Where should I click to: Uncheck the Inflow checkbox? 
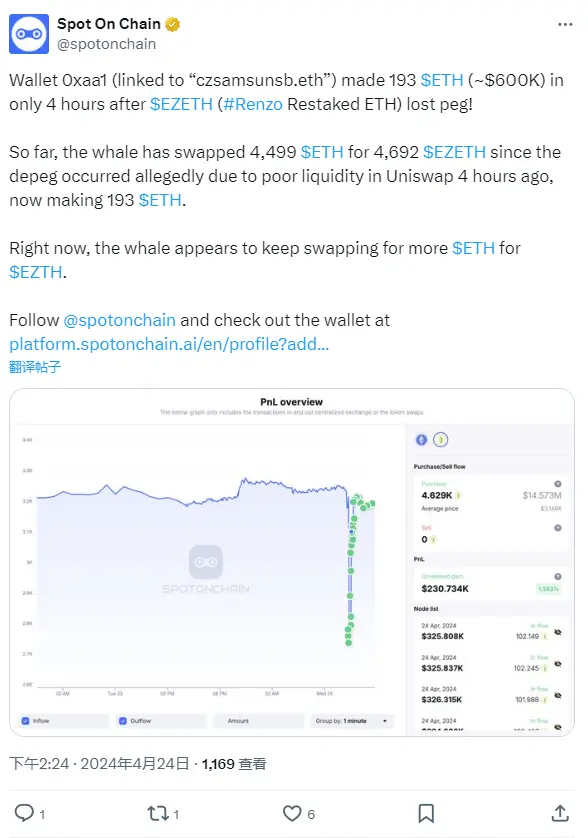24,720
